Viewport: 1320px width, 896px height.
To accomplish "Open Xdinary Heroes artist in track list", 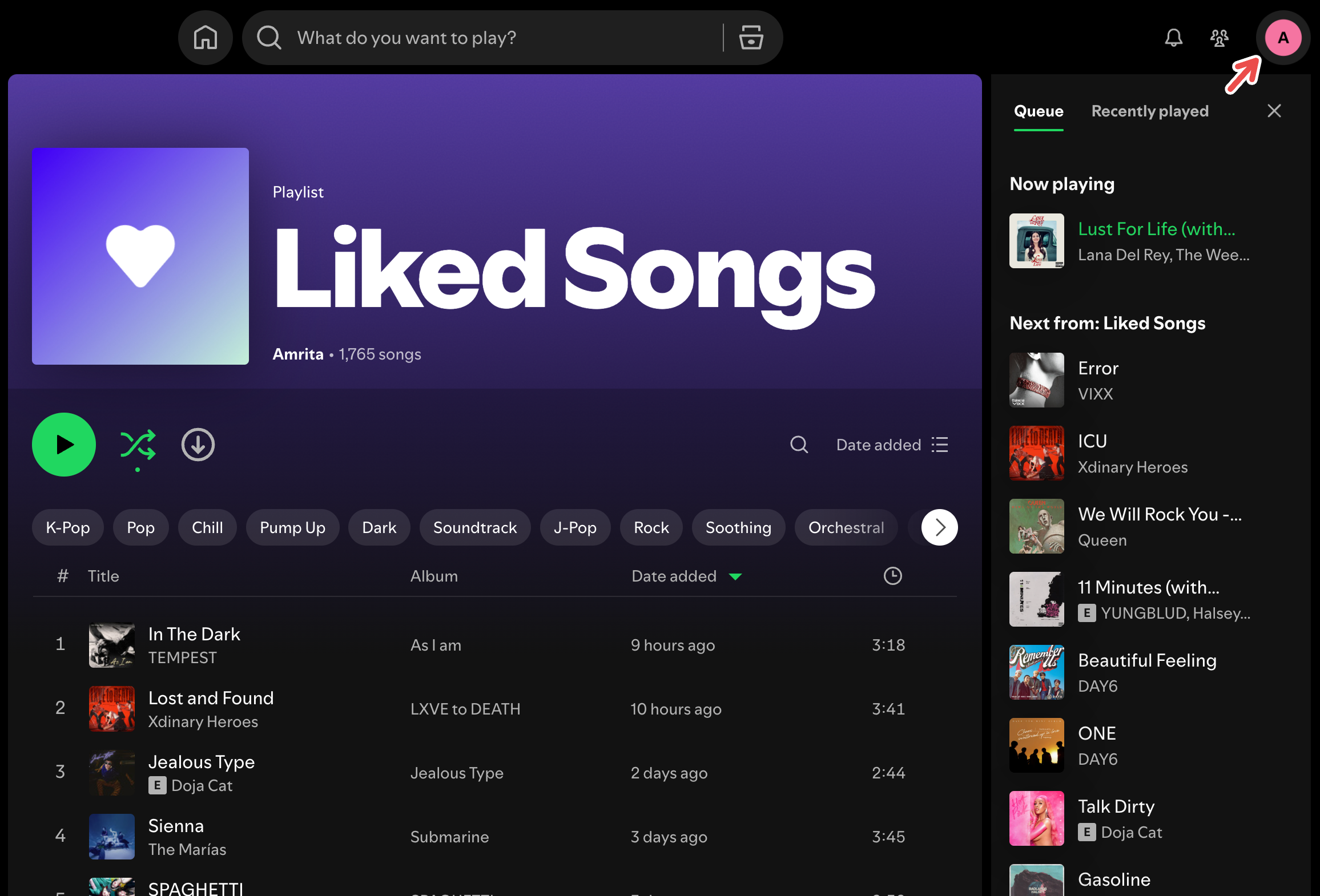I will pyautogui.click(x=203, y=721).
